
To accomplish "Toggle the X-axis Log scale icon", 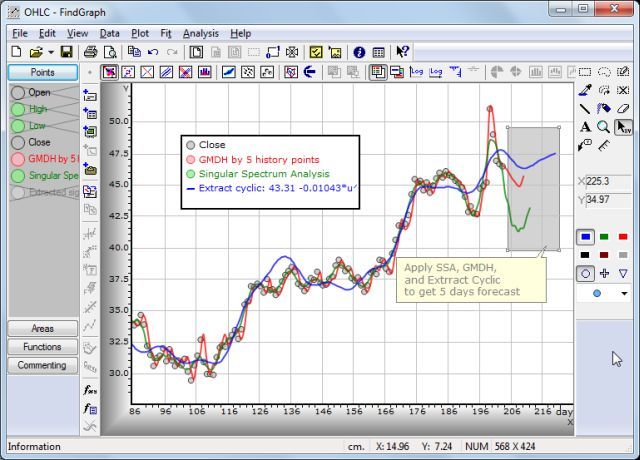I will [x=416, y=72].
